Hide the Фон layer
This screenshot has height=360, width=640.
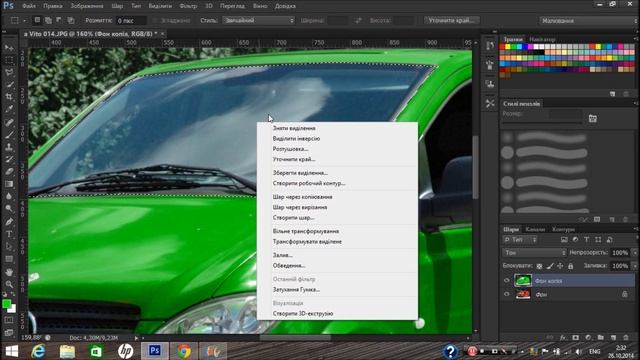click(507, 294)
